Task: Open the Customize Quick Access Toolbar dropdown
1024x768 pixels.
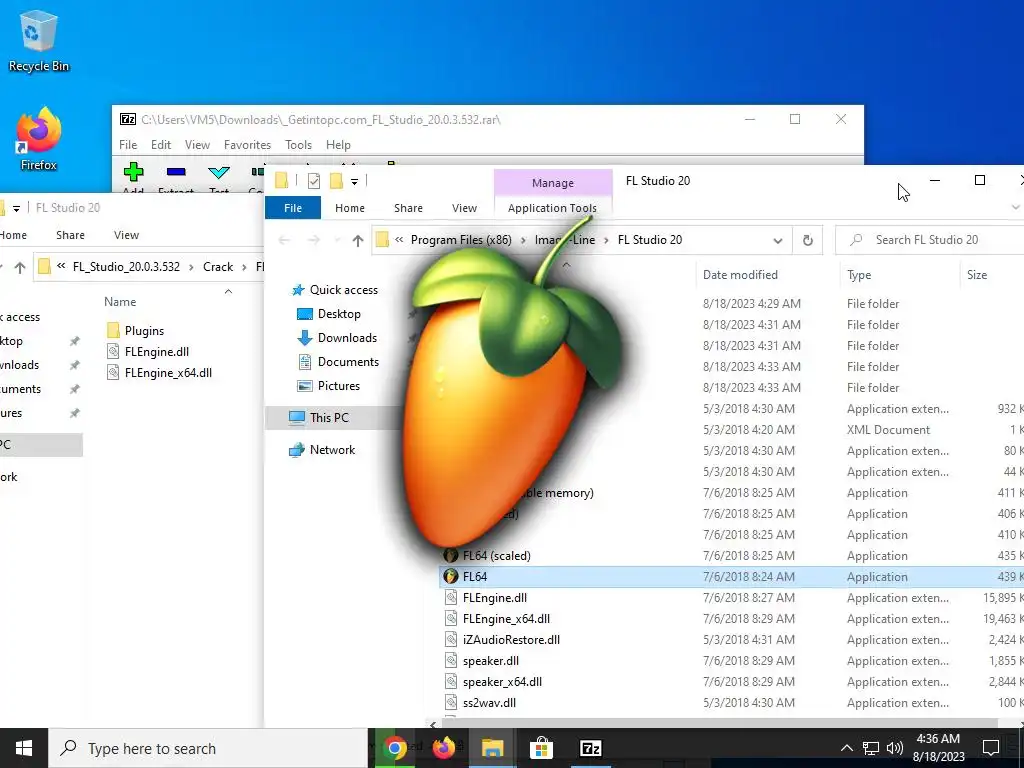Action: pyautogui.click(x=354, y=182)
